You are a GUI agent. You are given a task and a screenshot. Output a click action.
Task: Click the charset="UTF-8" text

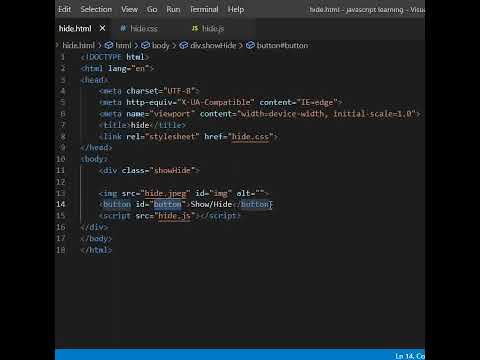(x=161, y=91)
